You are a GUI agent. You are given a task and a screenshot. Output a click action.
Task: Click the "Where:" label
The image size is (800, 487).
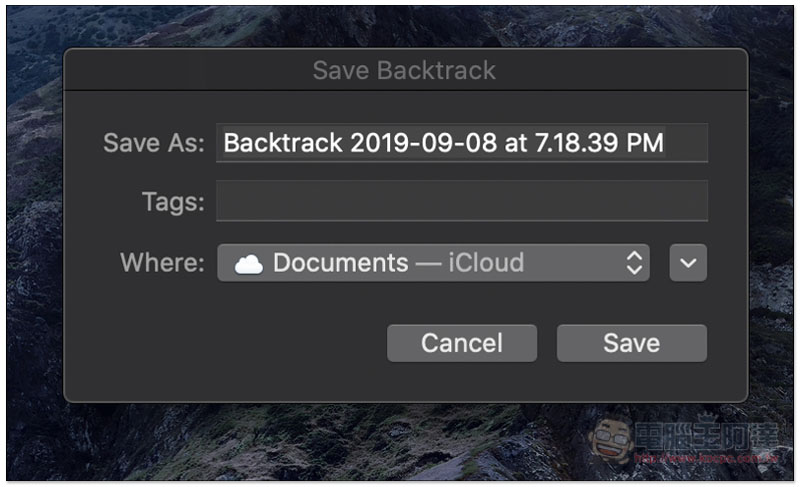click(x=162, y=263)
